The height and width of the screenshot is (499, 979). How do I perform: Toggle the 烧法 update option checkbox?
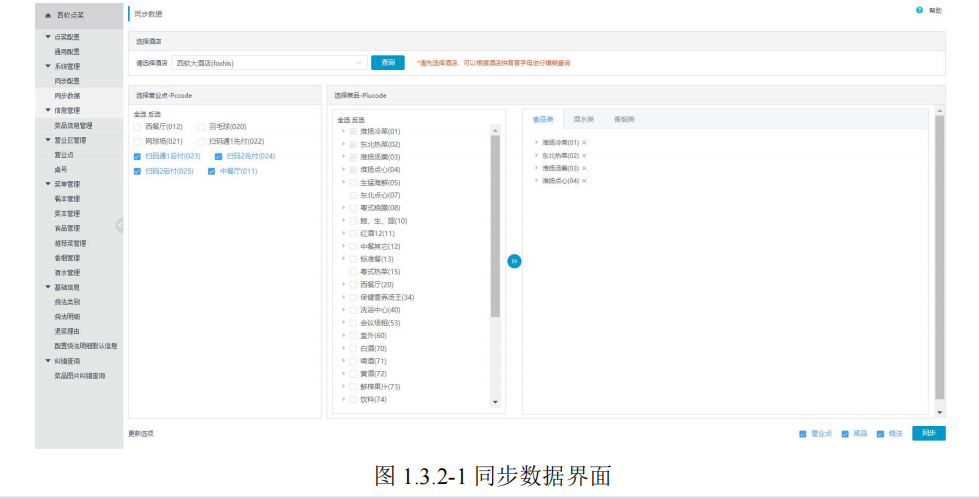pos(880,434)
